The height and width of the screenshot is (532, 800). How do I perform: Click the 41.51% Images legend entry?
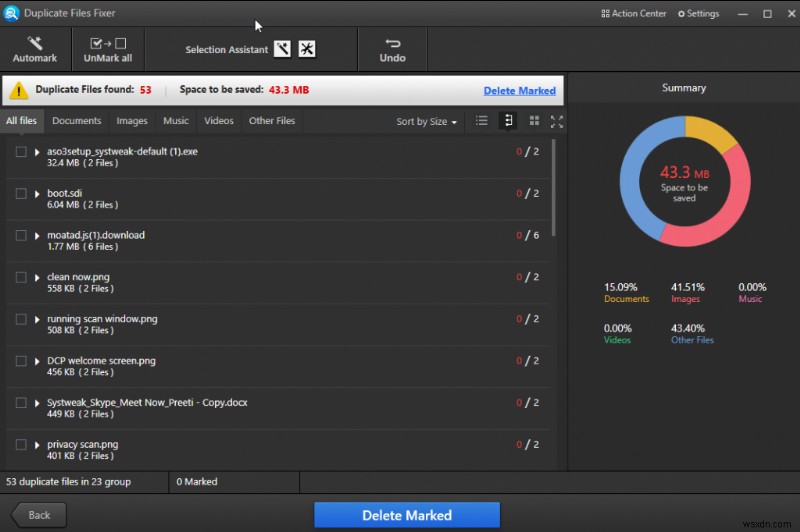coord(687,293)
